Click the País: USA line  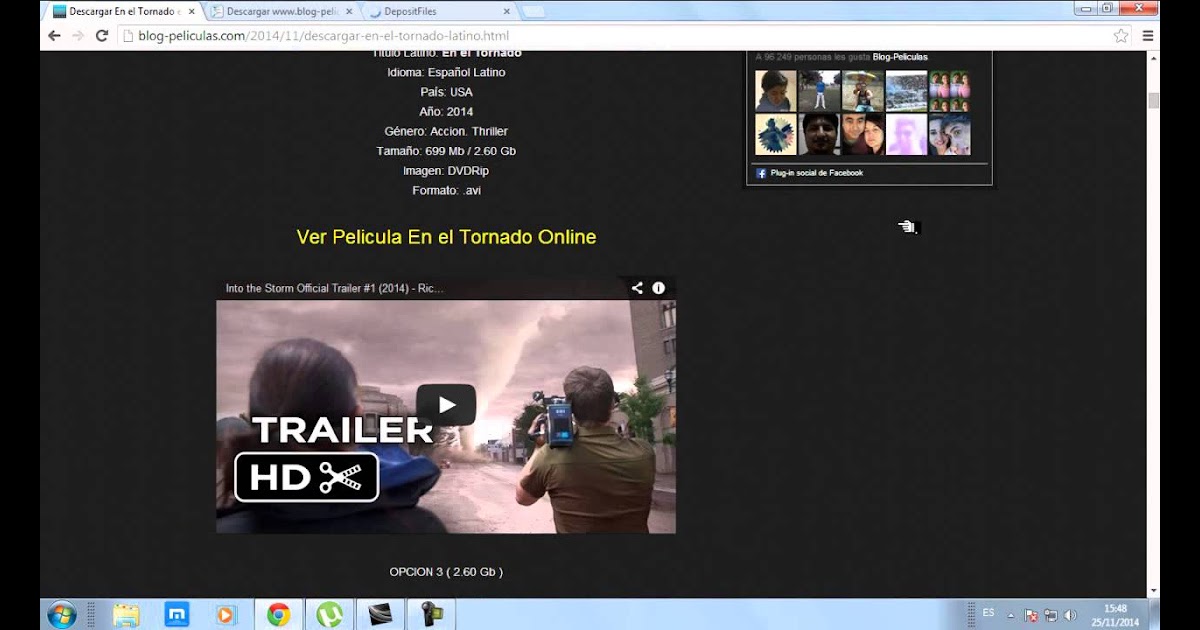(x=446, y=92)
